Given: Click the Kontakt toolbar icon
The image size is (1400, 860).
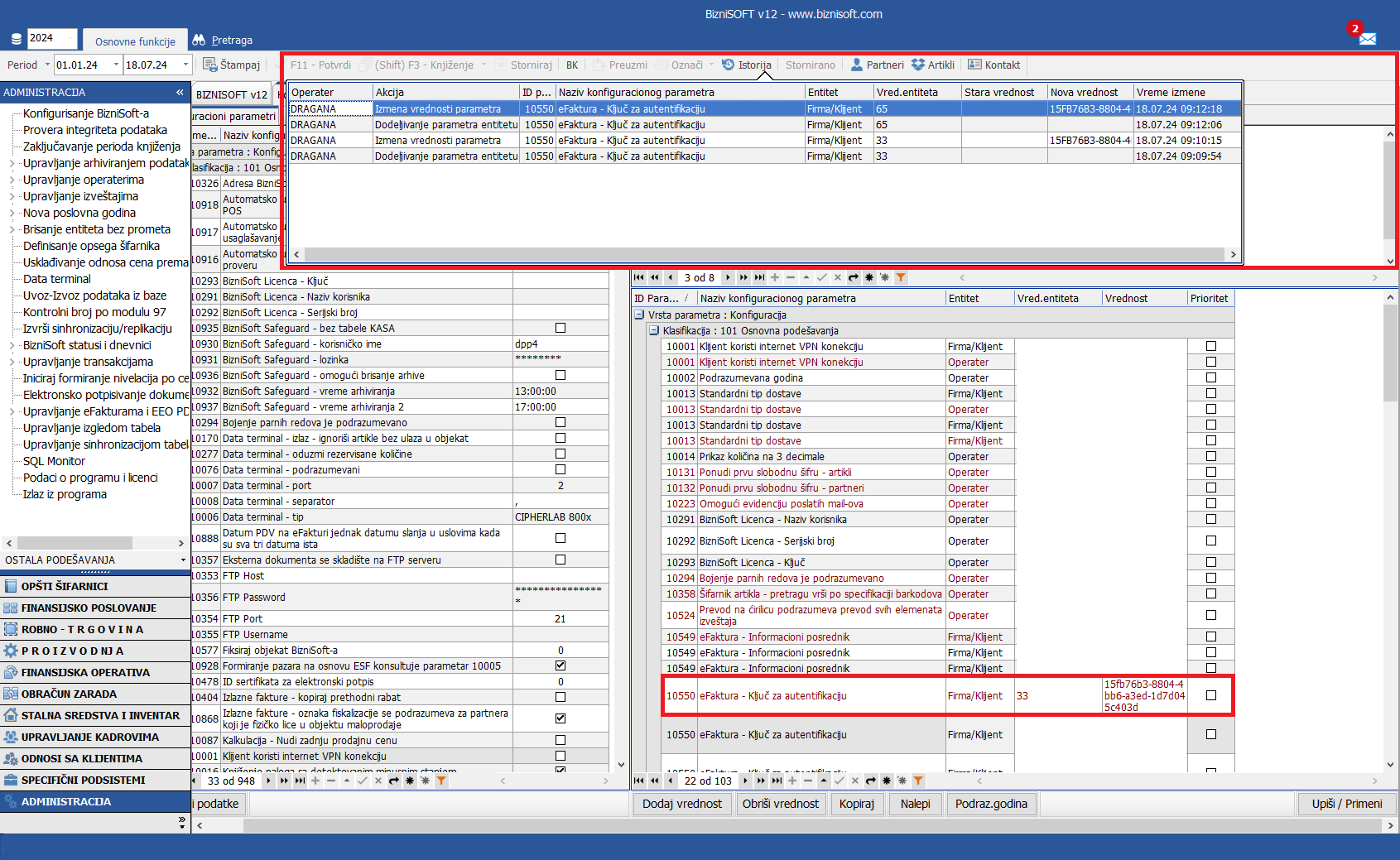Looking at the screenshot, I should point(993,65).
